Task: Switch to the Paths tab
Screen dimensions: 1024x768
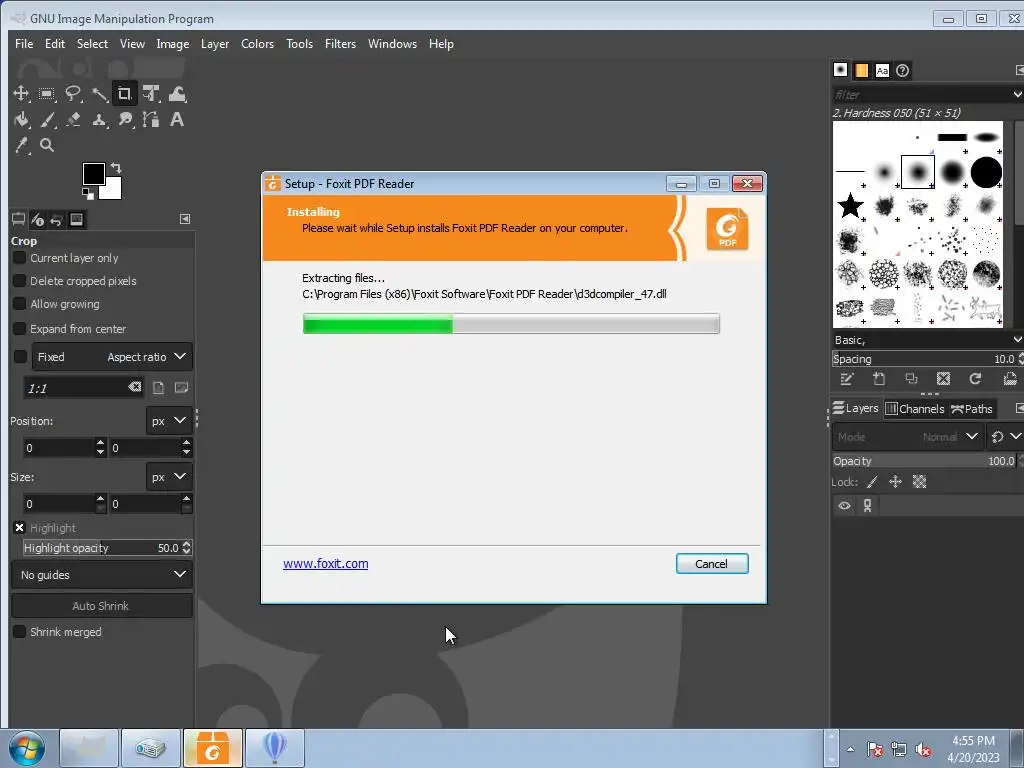Action: pyautogui.click(x=972, y=409)
